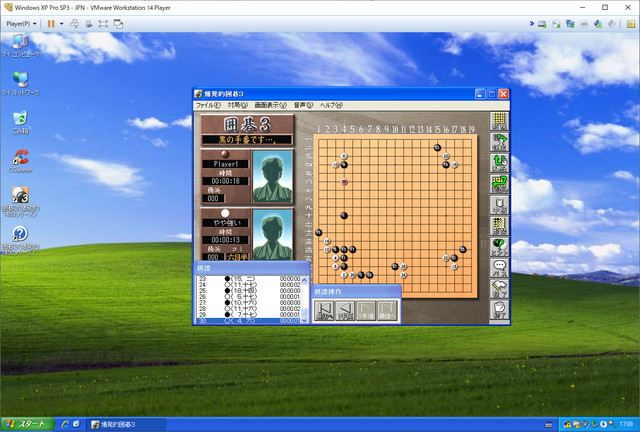Click Internet Explorer quick launch icon

64,424
